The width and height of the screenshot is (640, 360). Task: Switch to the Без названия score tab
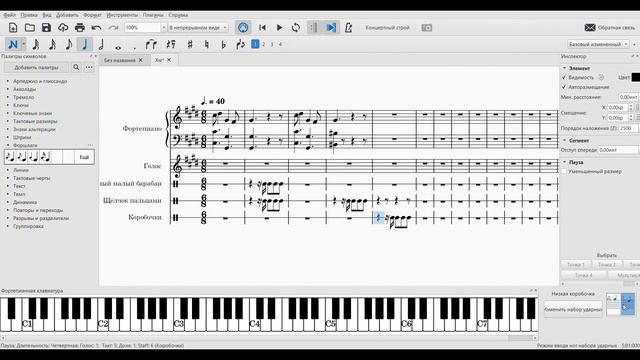[120, 60]
